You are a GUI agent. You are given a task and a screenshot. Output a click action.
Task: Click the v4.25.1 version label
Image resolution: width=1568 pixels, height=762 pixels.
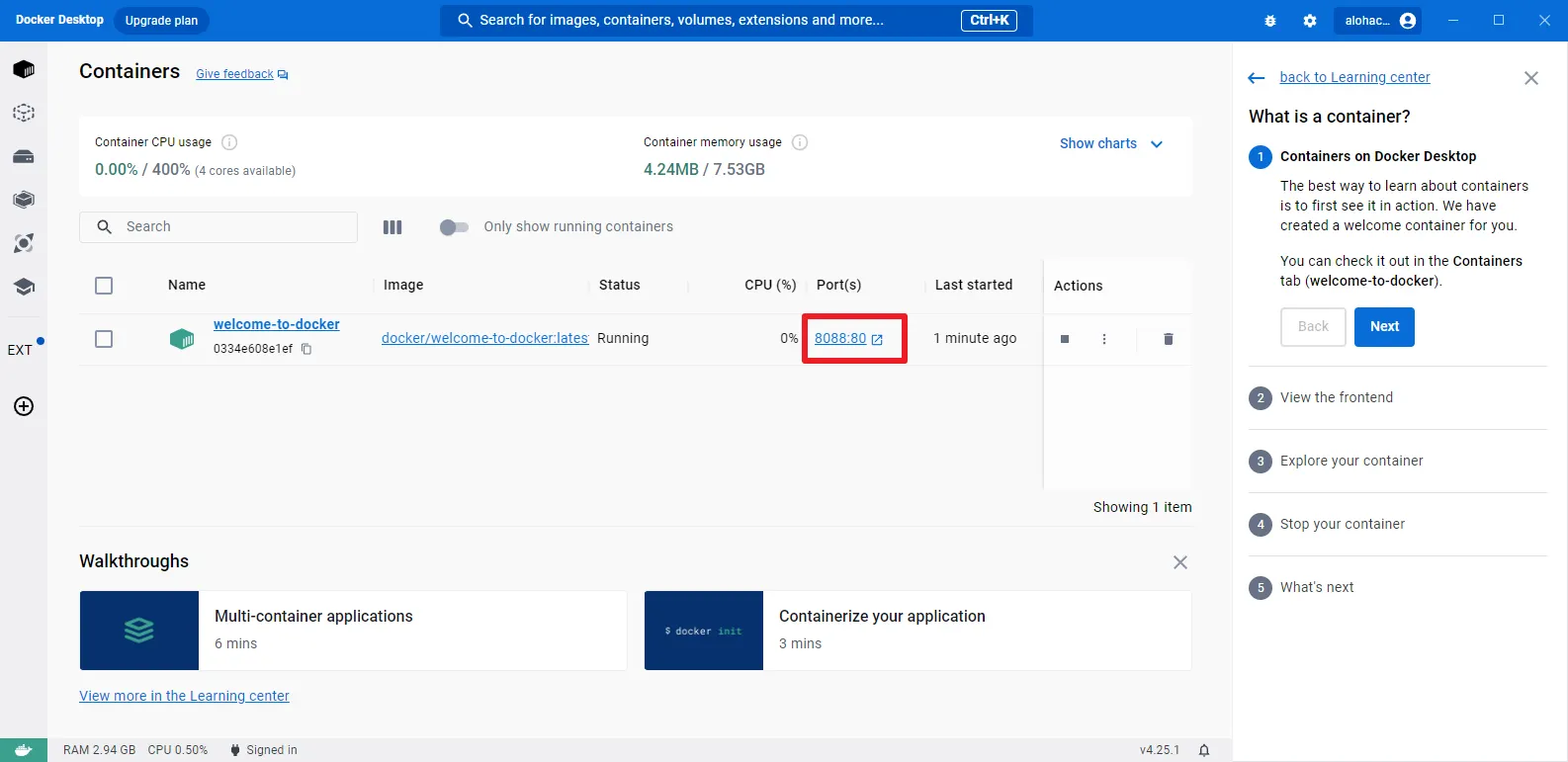coord(1159,750)
